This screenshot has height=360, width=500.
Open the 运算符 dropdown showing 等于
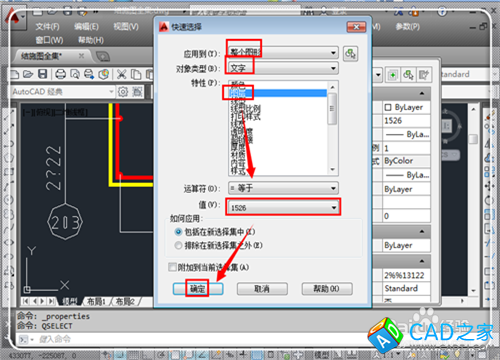283,188
